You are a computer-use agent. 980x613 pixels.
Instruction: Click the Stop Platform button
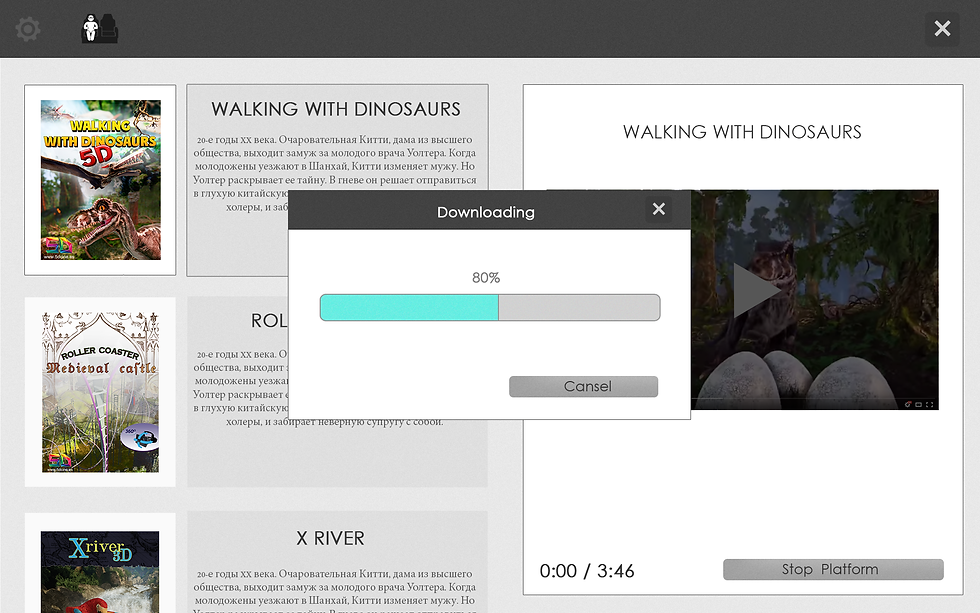(833, 569)
